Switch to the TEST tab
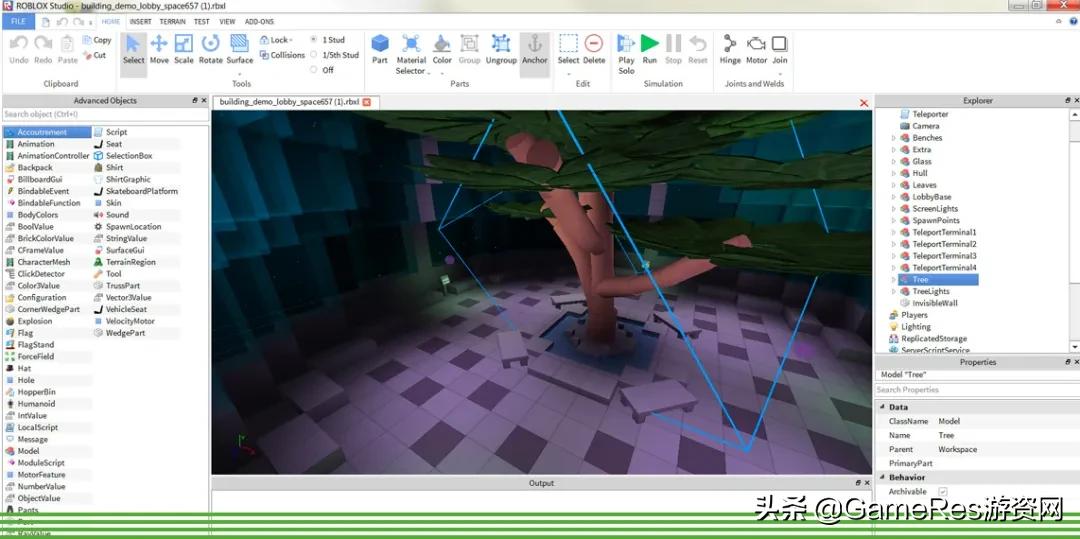Viewport: 1080px width, 539px height. coord(202,21)
